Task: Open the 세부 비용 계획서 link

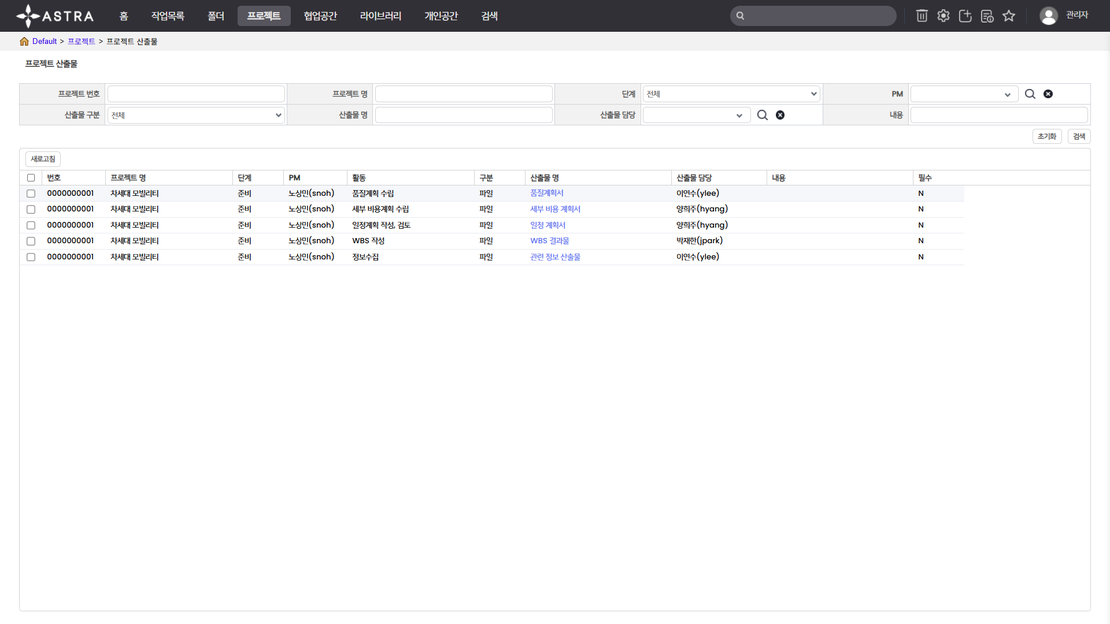Action: point(555,209)
